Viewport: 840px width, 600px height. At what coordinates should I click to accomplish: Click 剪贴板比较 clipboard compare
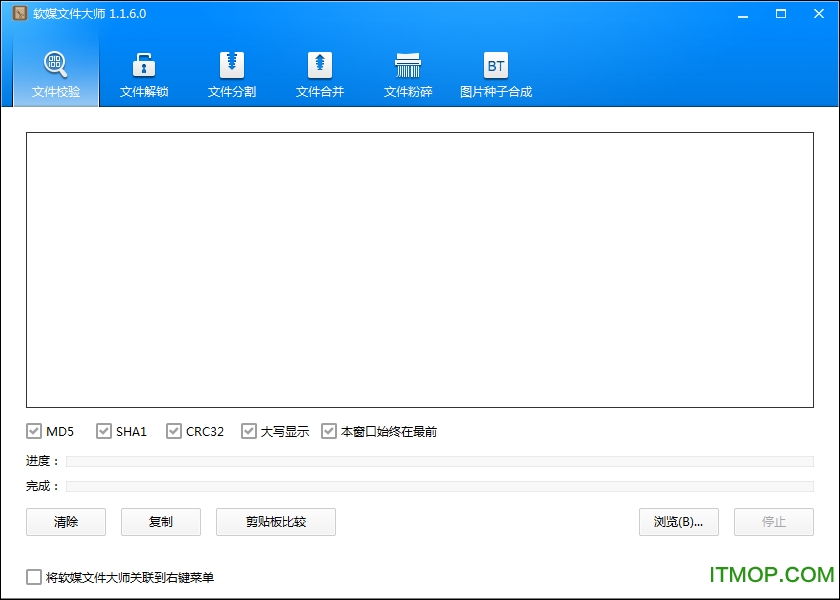click(x=276, y=522)
